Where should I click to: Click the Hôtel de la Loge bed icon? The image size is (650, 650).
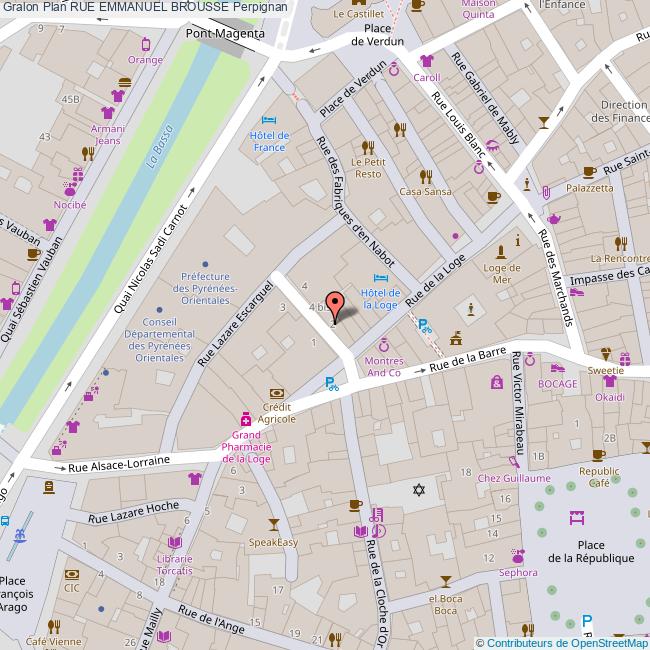(379, 277)
